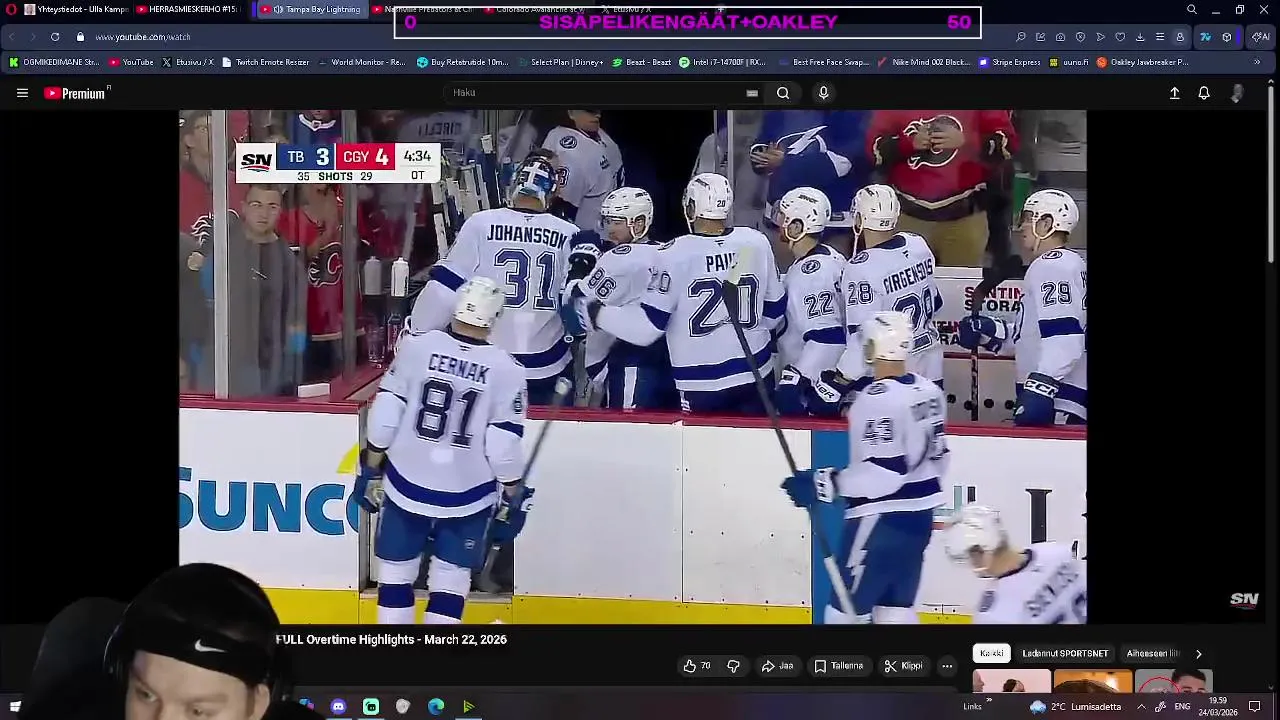Open the Twitch Emote Resizer bookmark
Image resolution: width=1280 pixels, height=720 pixels.
[265, 62]
